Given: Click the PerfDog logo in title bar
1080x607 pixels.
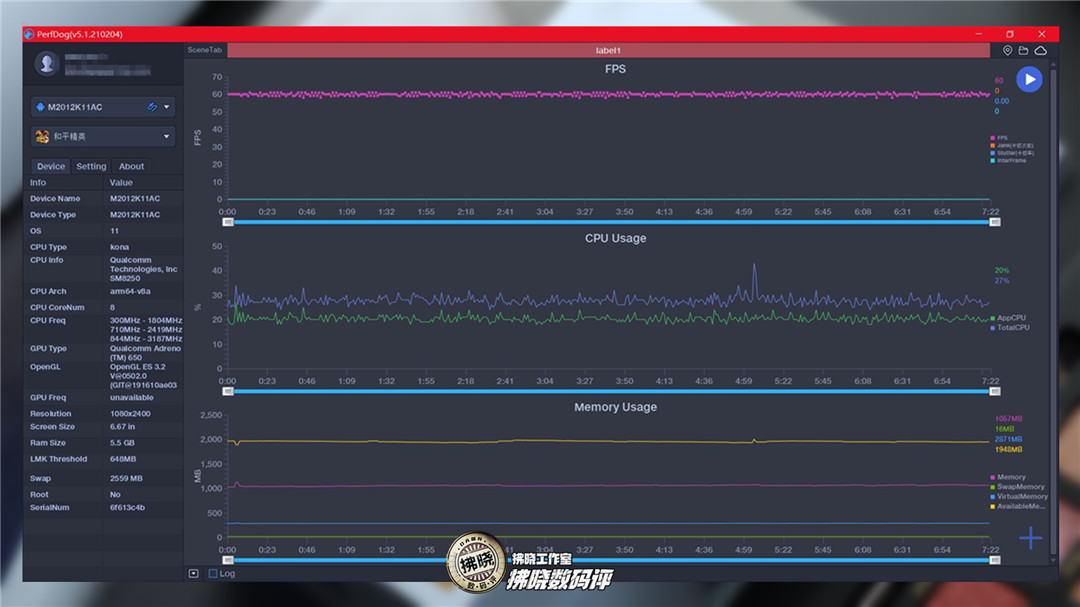Looking at the screenshot, I should point(29,34).
